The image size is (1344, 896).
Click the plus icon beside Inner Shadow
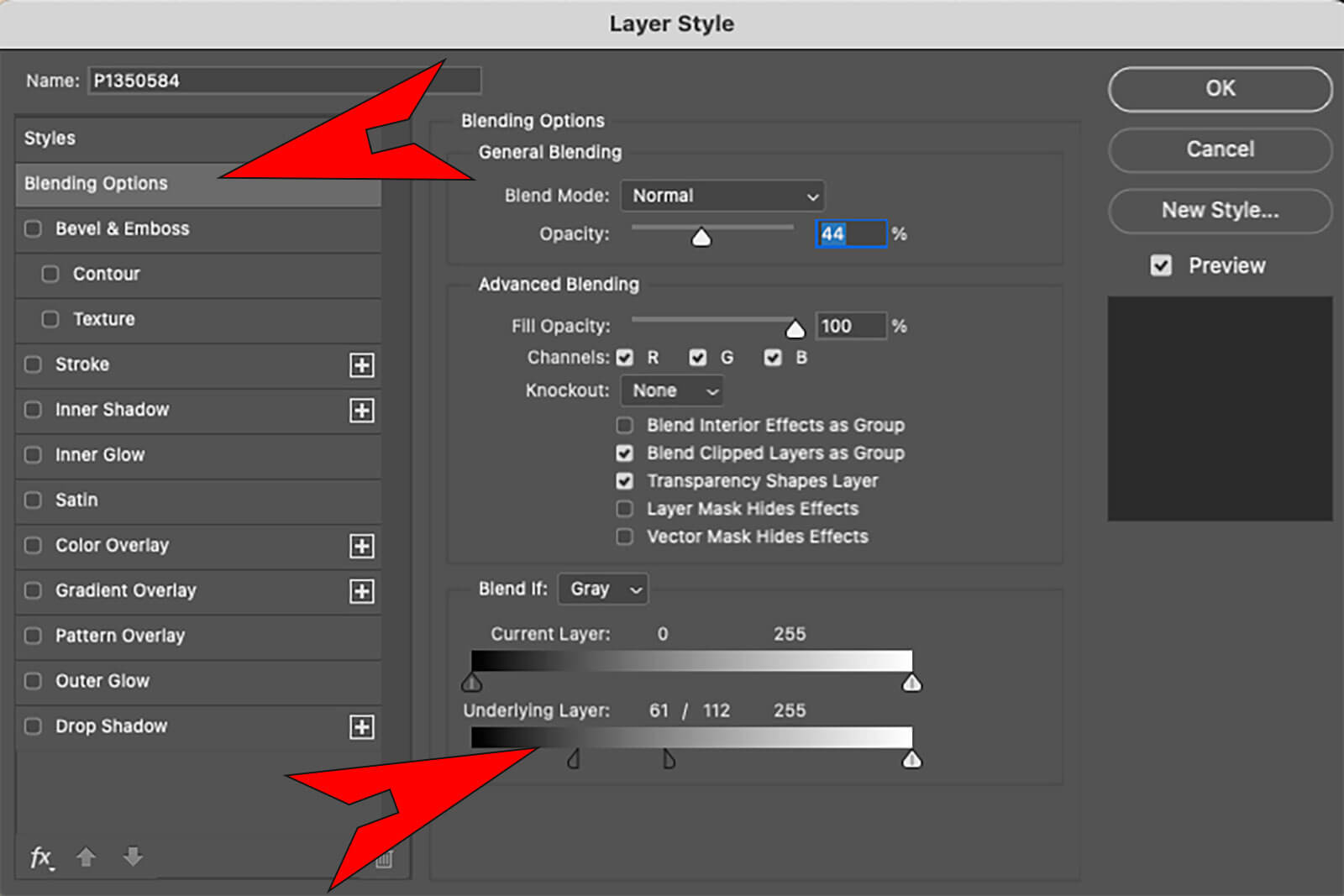click(x=362, y=411)
